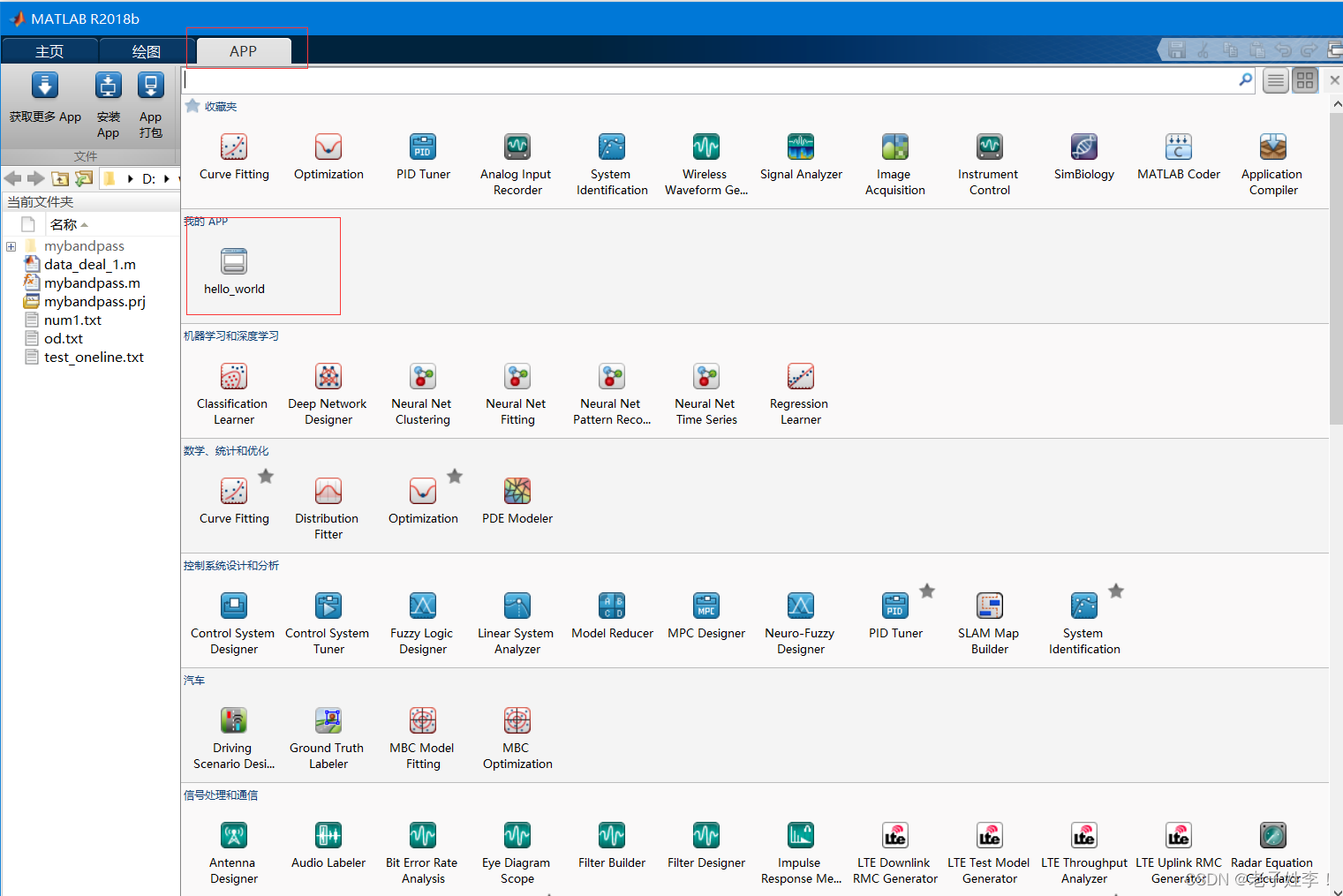Screen dimensions: 1343x896
Task: Select file data_deal_1.m
Action: [90, 265]
